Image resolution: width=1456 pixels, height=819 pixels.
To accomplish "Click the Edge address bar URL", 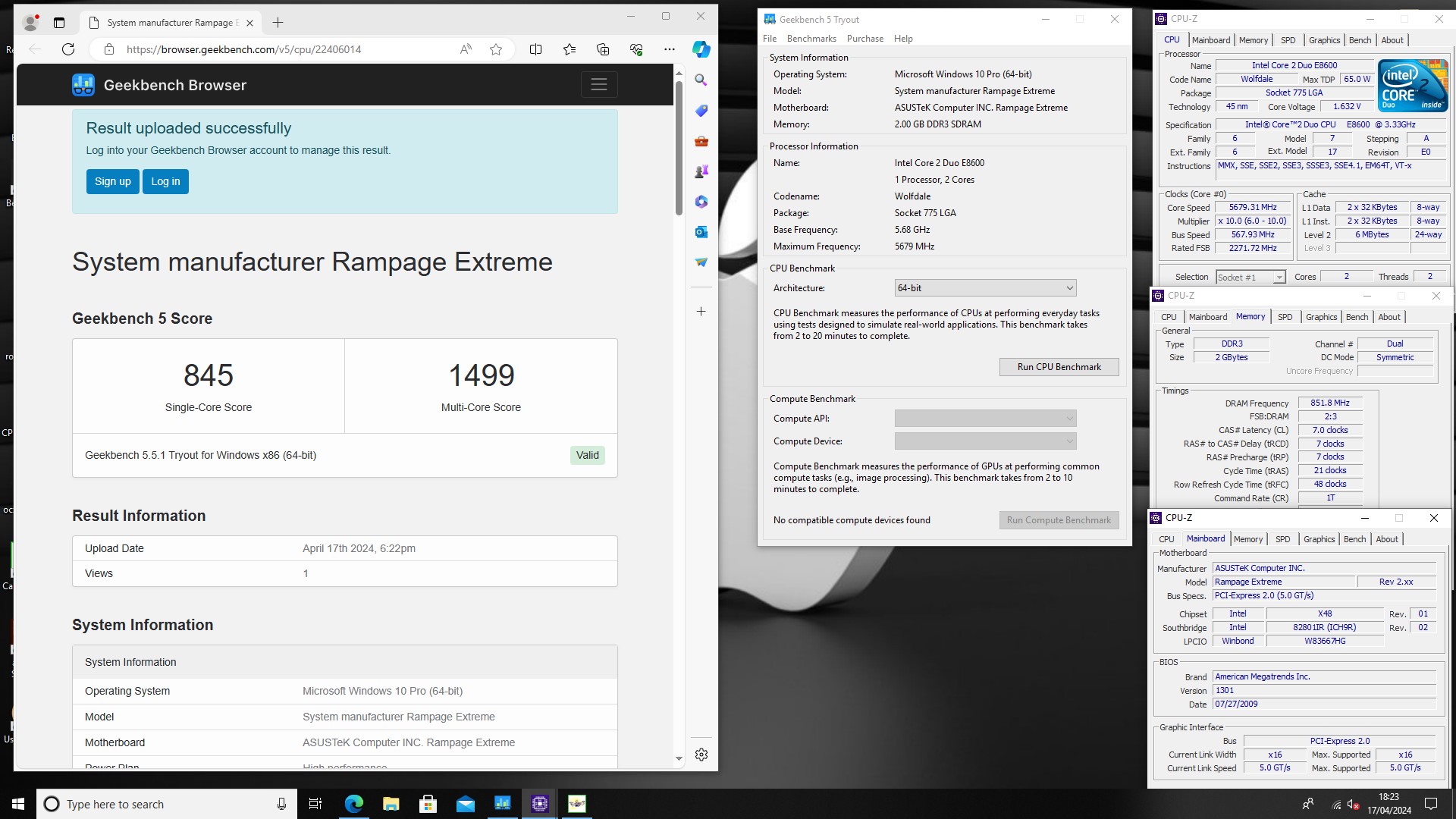I will 243,49.
